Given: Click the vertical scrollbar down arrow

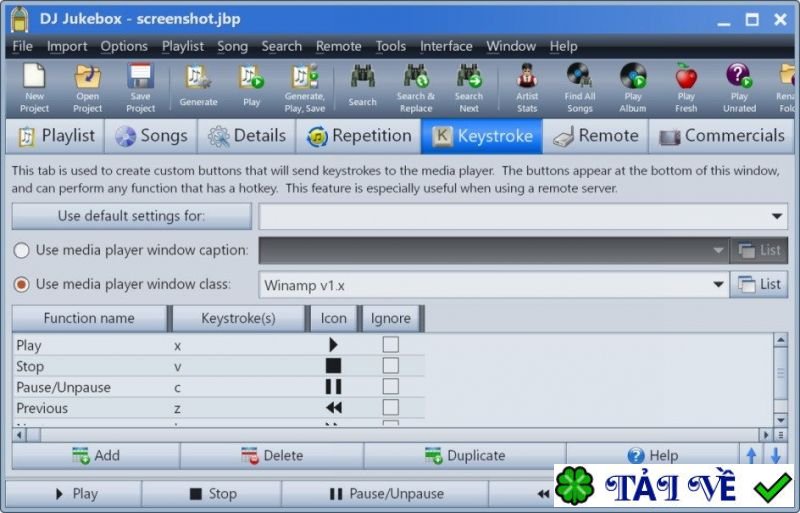Looking at the screenshot, I should (781, 420).
